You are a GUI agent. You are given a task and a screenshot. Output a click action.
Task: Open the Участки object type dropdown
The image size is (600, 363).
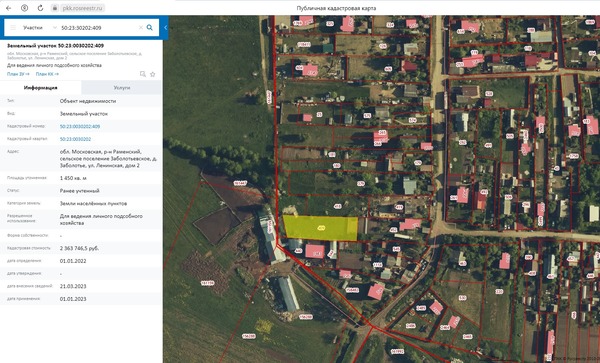click(x=39, y=28)
